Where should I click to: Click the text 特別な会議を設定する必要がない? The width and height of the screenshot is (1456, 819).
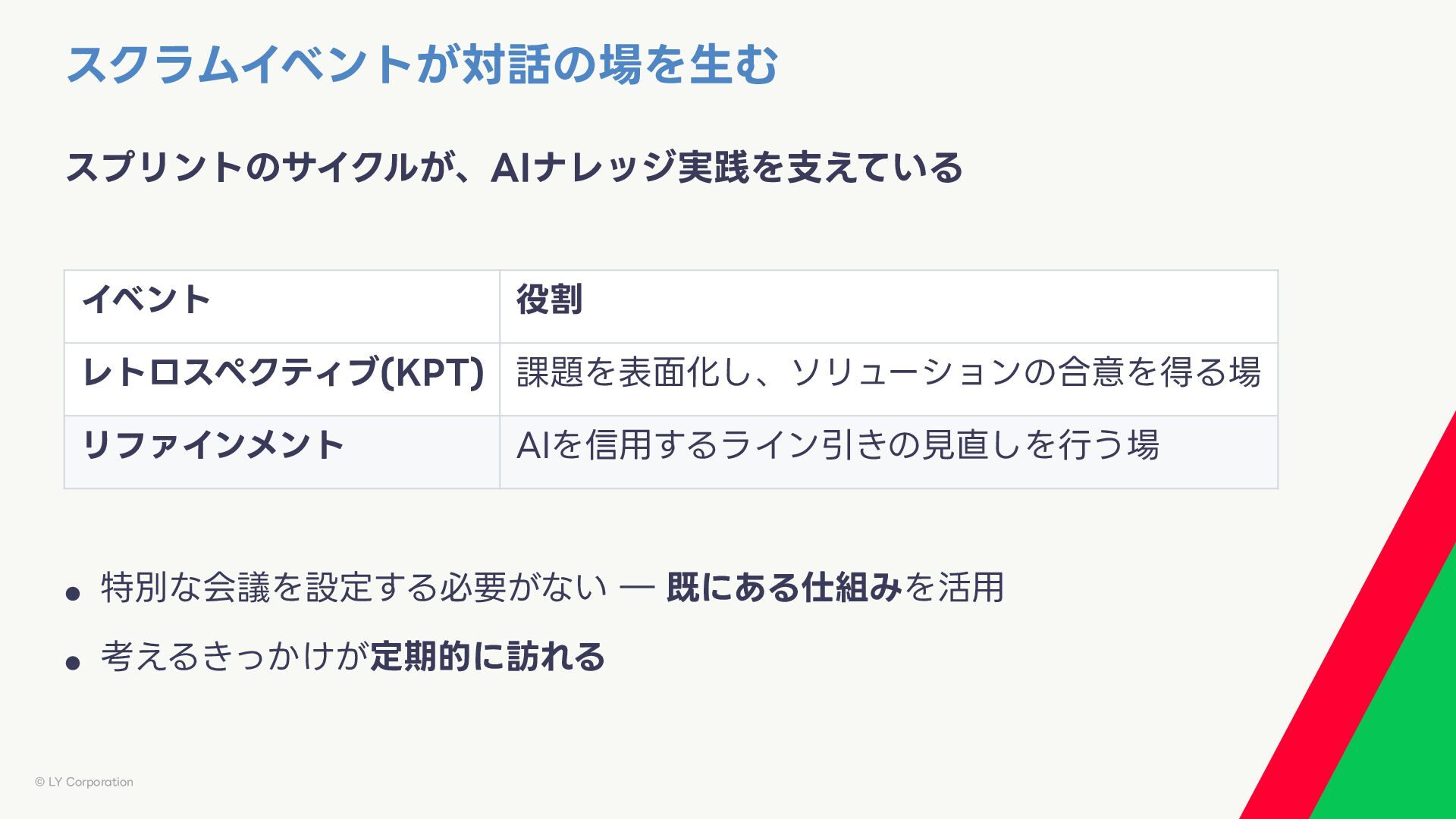(353, 588)
